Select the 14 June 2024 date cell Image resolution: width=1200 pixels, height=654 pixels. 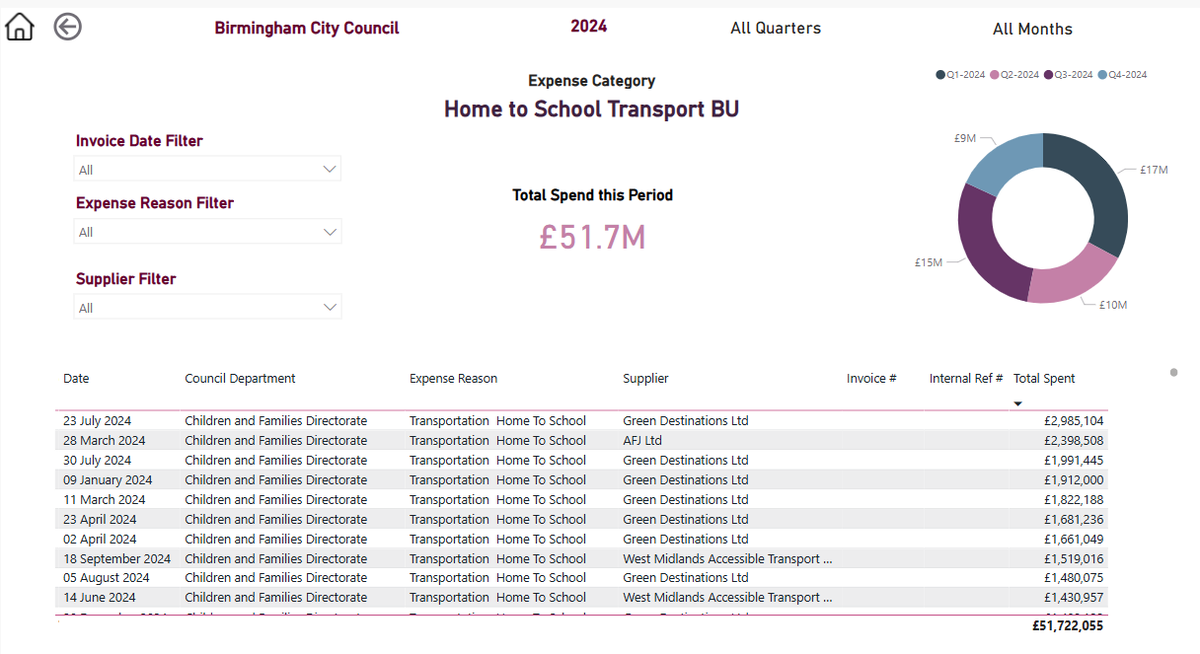(98, 598)
